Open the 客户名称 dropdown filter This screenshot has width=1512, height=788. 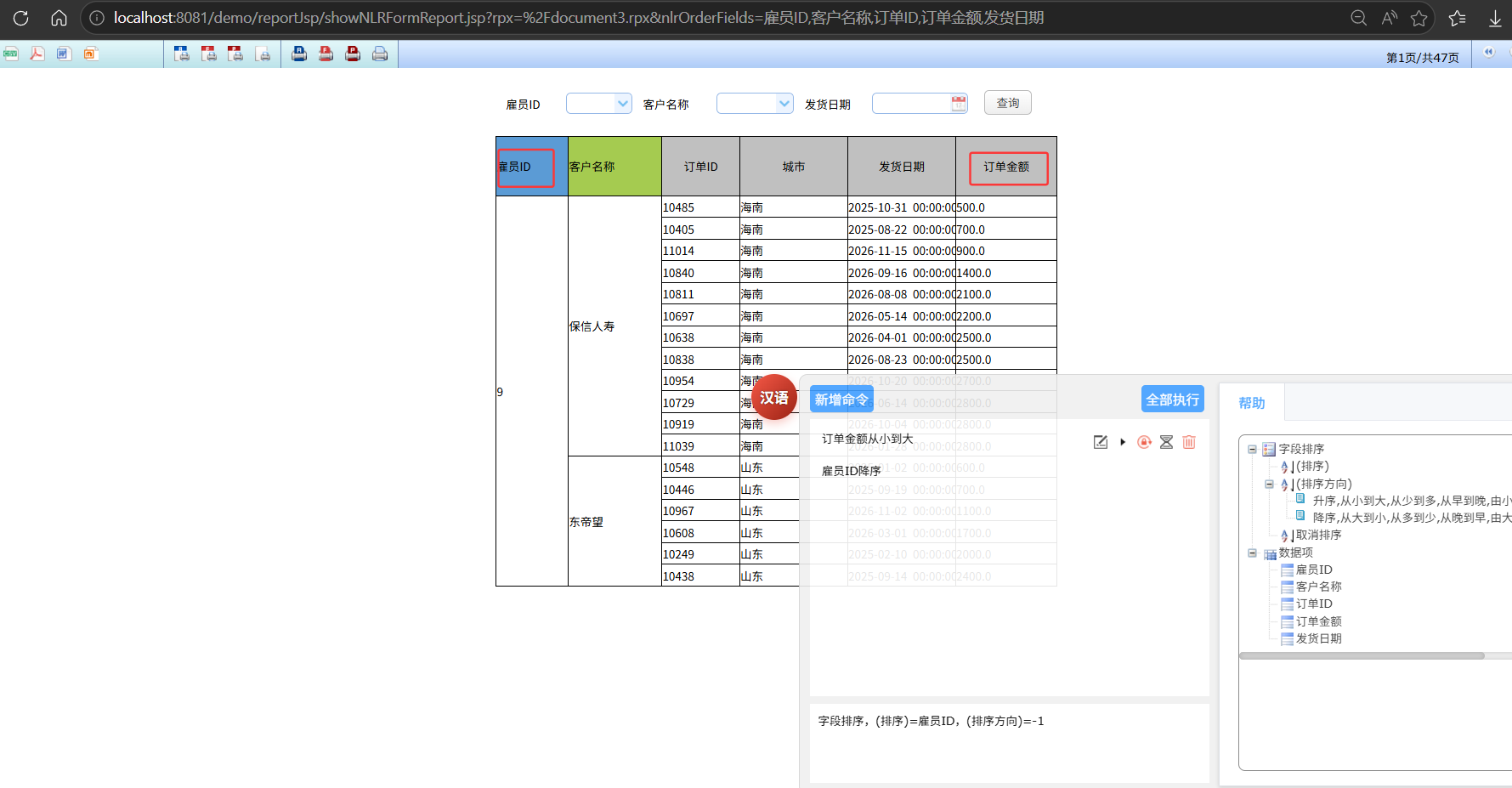coord(783,104)
